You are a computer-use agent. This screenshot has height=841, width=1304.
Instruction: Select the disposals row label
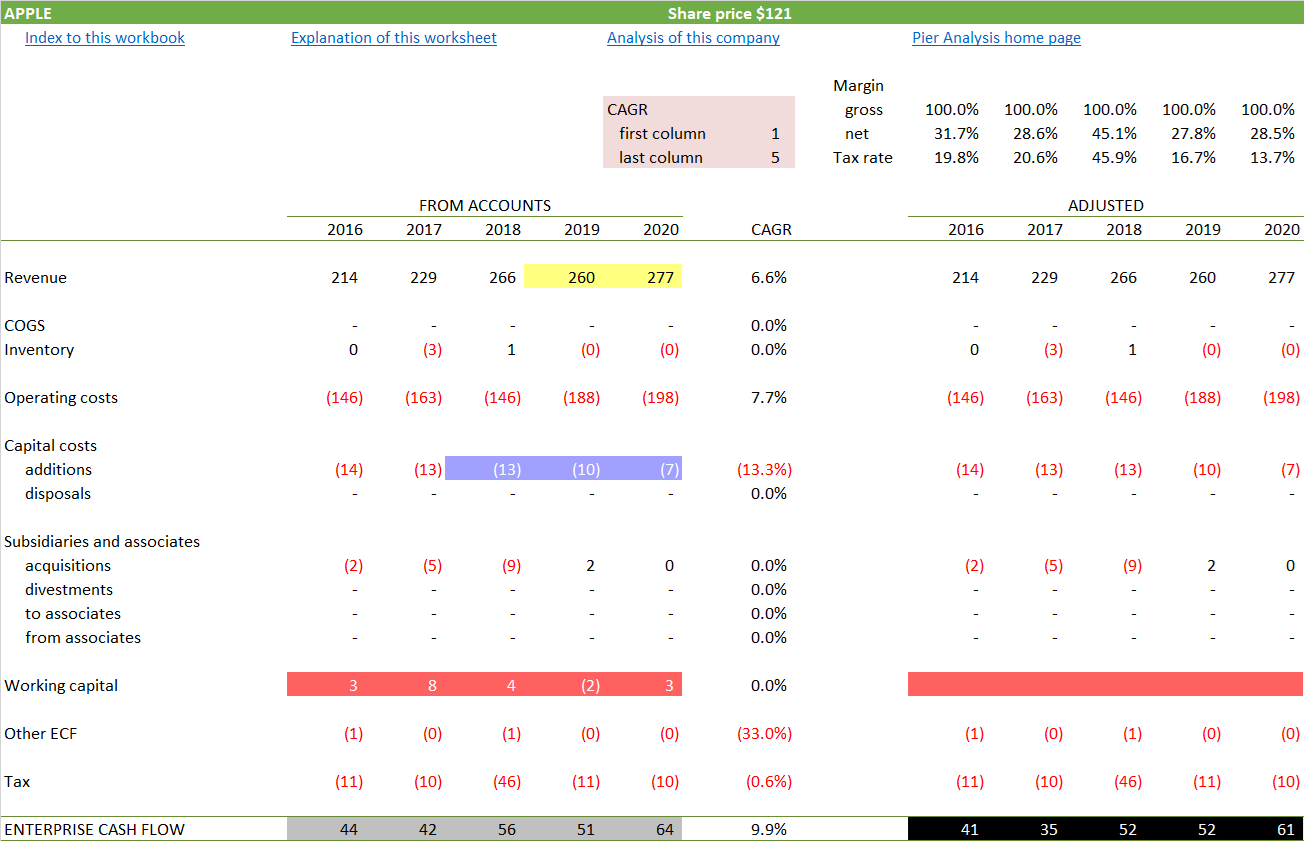58,494
